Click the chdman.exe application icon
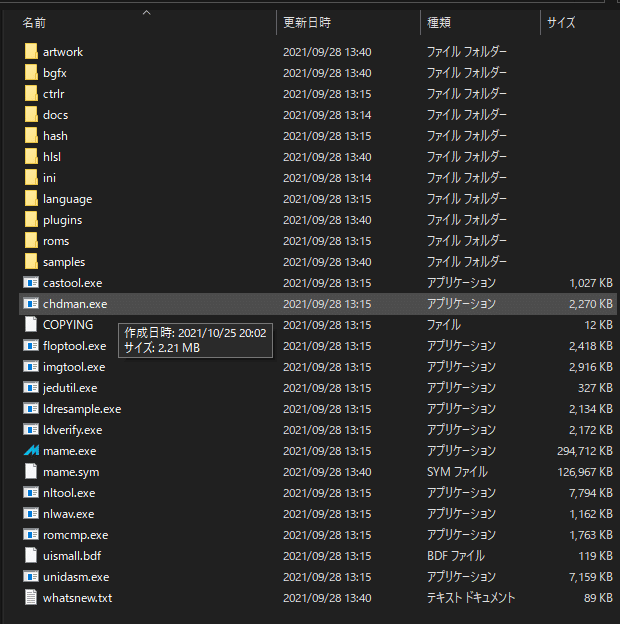This screenshot has height=624, width=620. pyautogui.click(x=31, y=304)
